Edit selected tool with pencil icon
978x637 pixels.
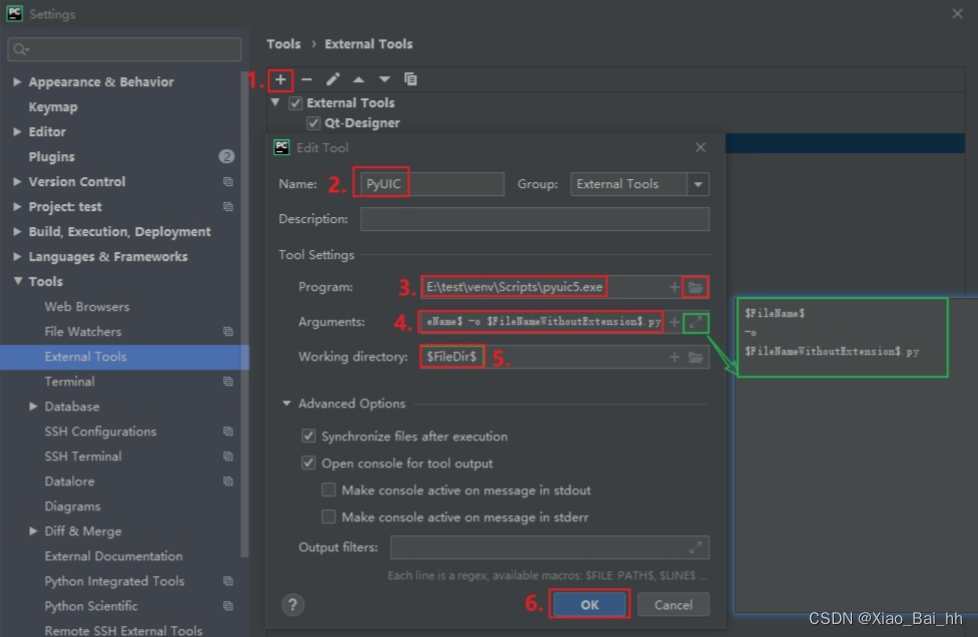tap(332, 79)
